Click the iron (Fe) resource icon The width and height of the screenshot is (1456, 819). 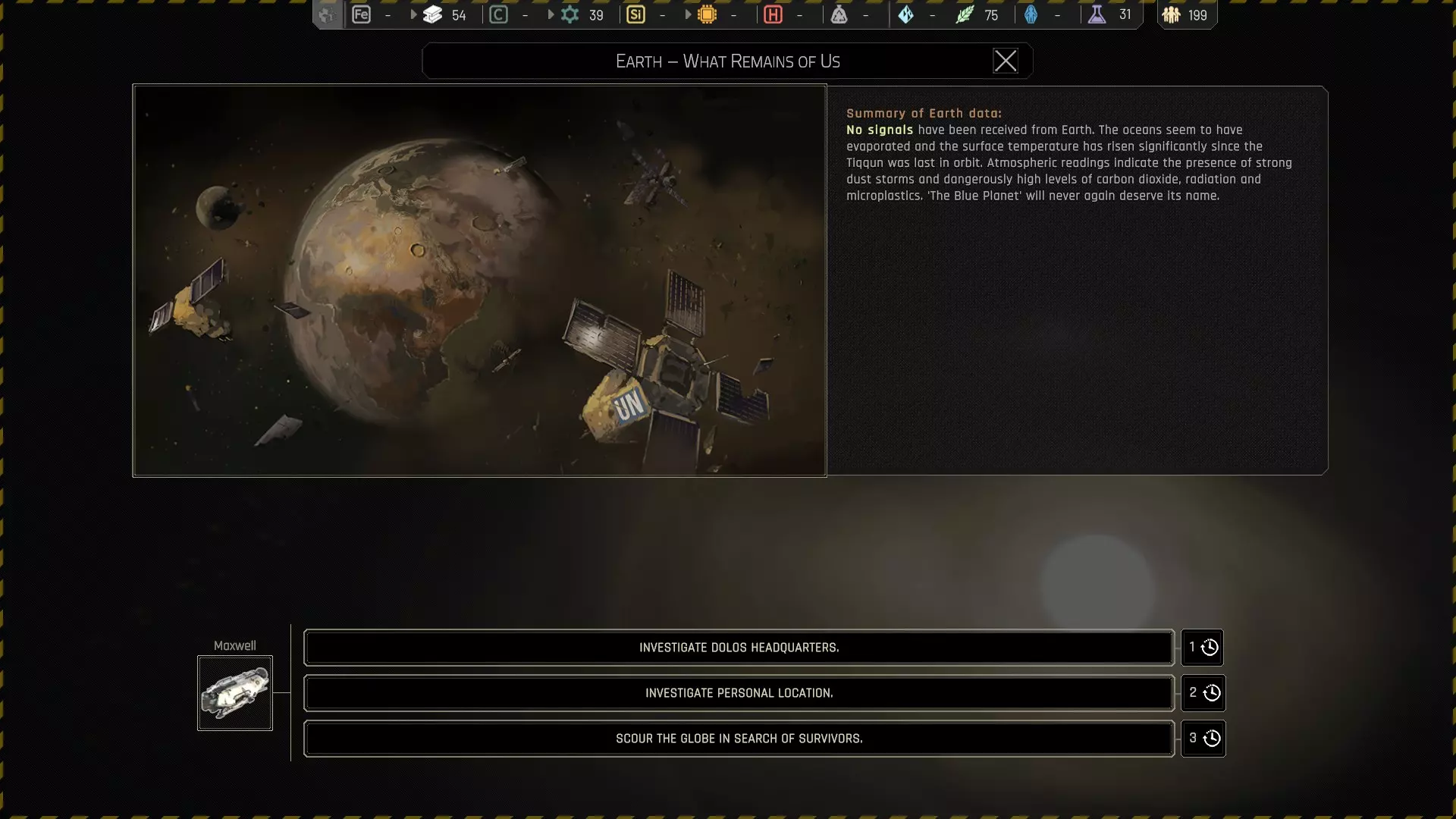tap(361, 14)
